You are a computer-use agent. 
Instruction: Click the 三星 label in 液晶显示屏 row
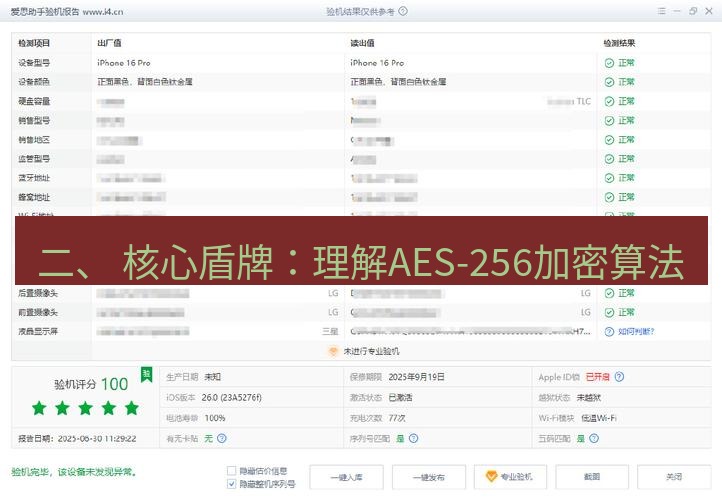pos(330,331)
